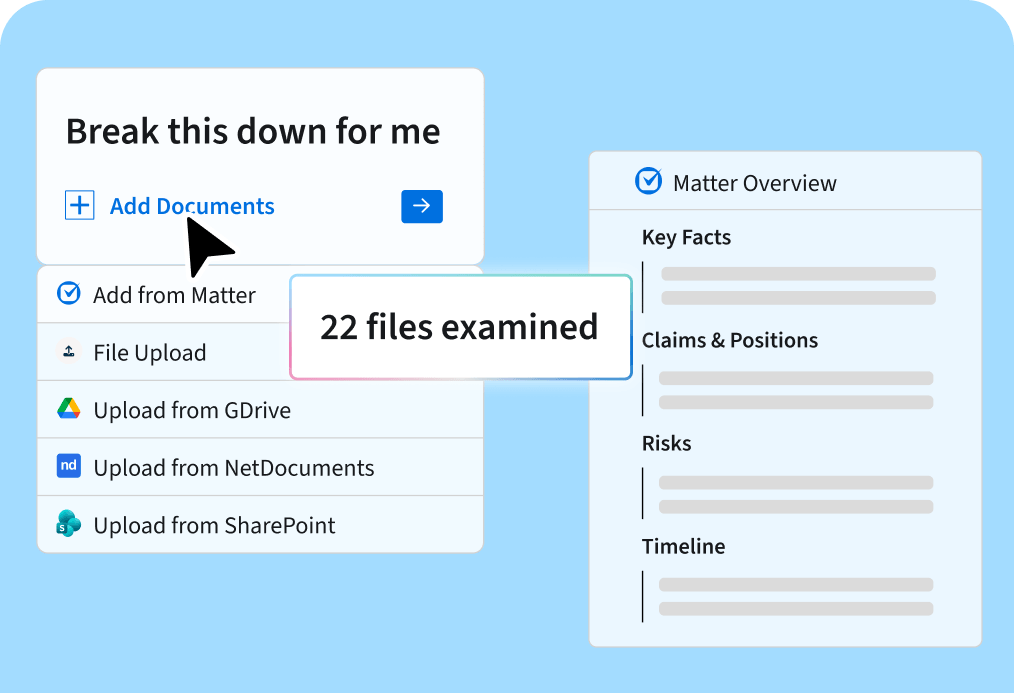The image size is (1014, 693).
Task: Click the Google Drive icon
Action: (69, 409)
